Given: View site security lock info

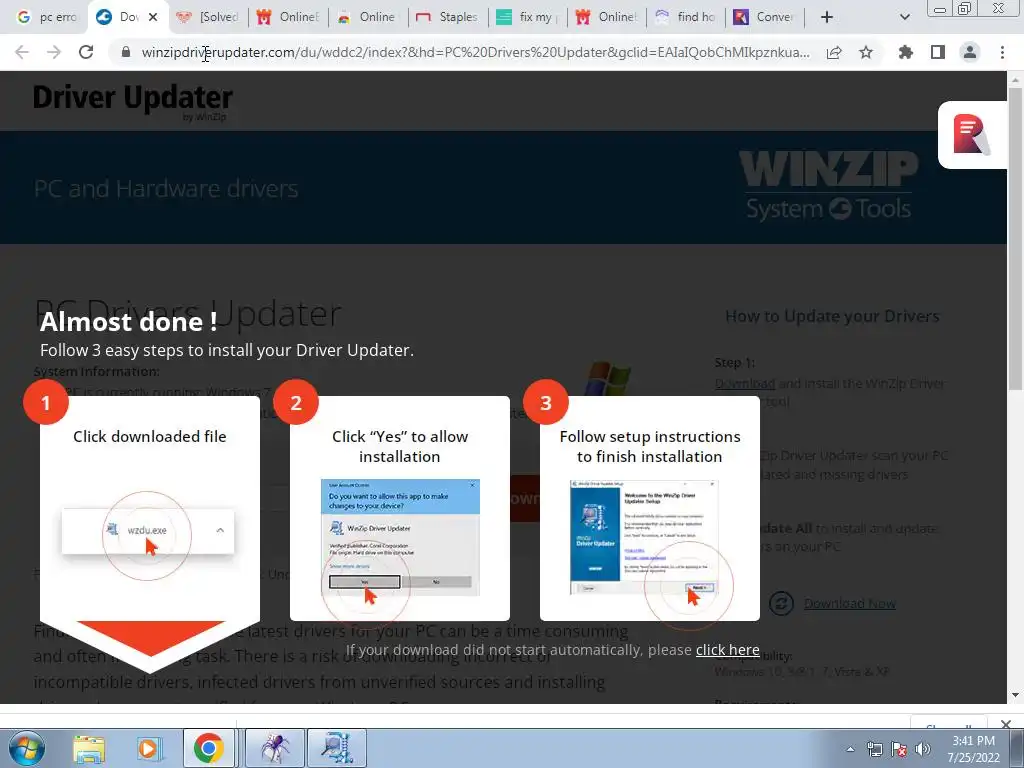Looking at the screenshot, I should point(126,52).
